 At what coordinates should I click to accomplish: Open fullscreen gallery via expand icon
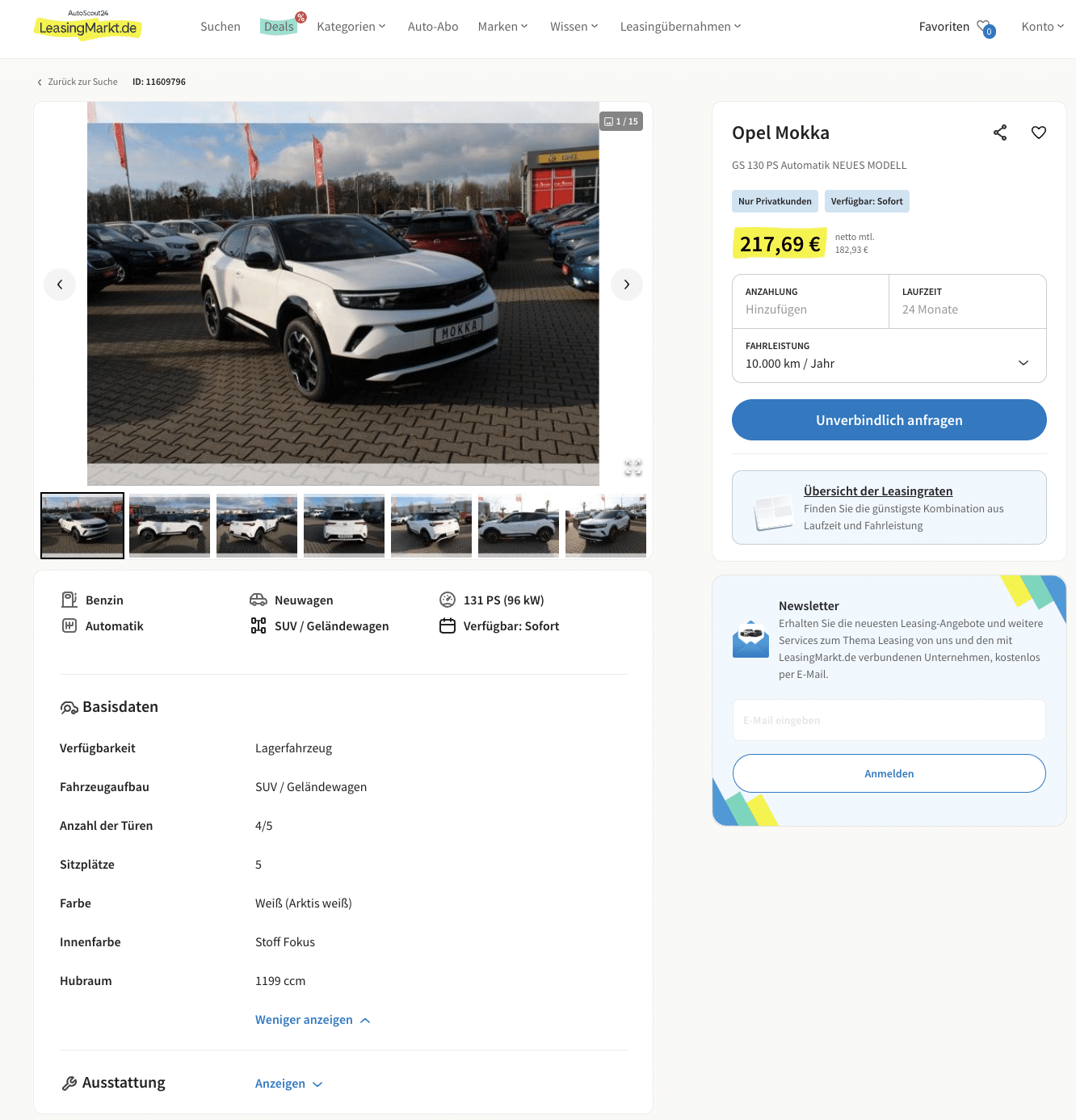pos(633,467)
